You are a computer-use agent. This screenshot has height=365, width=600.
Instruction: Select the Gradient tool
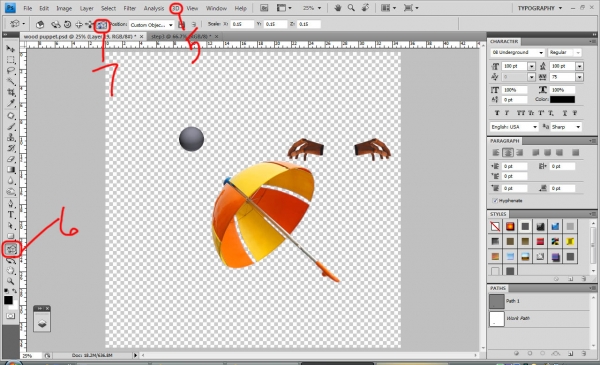click(10, 169)
